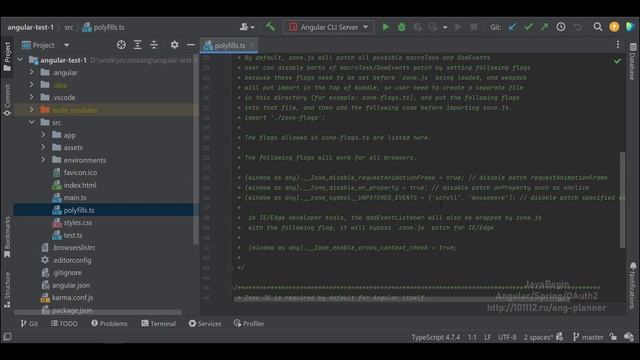Collapse the src folder
Image resolution: width=640 pixels, height=360 pixels.
31,122
